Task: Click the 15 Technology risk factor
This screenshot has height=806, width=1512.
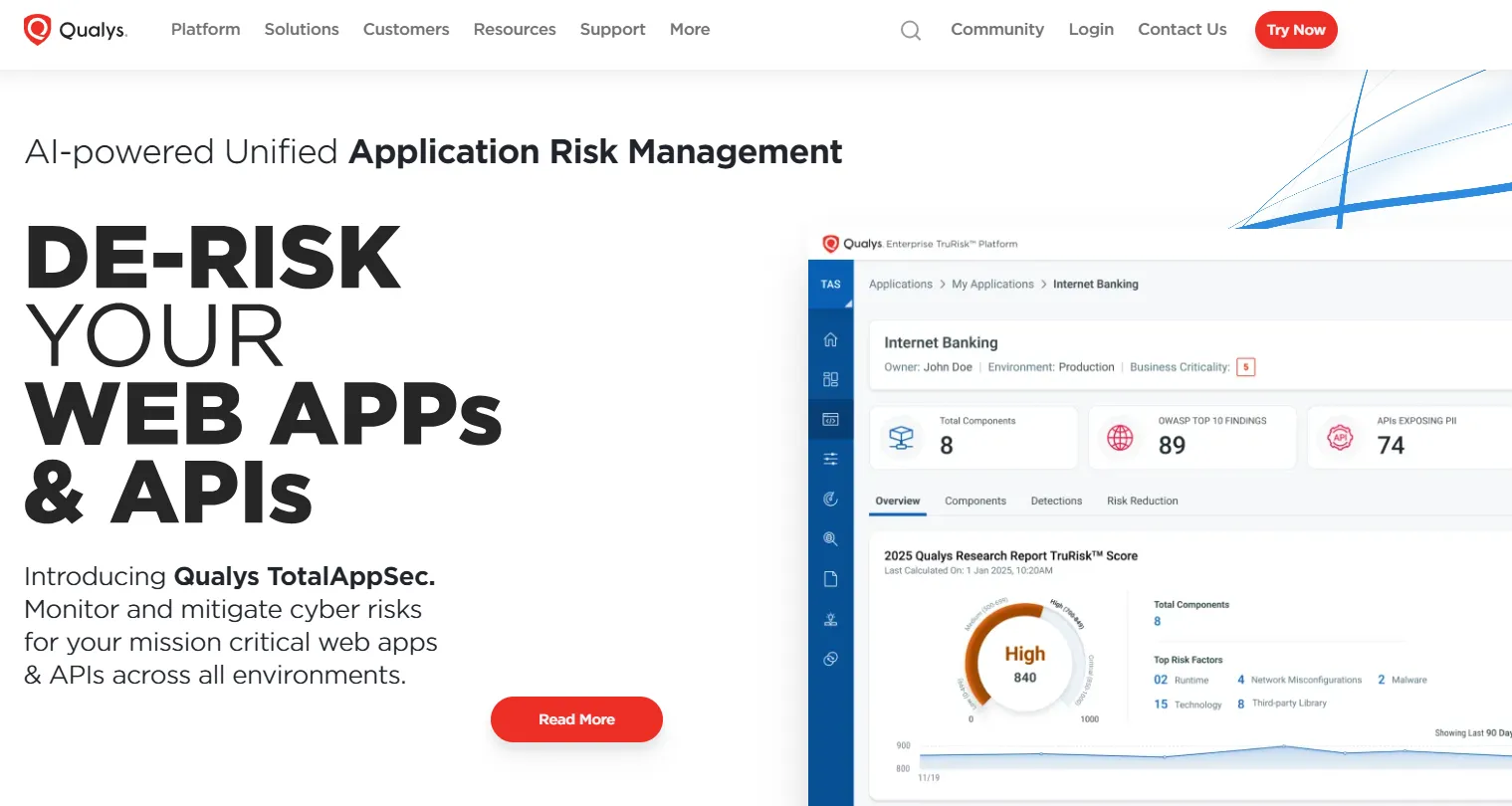Action: (1188, 705)
